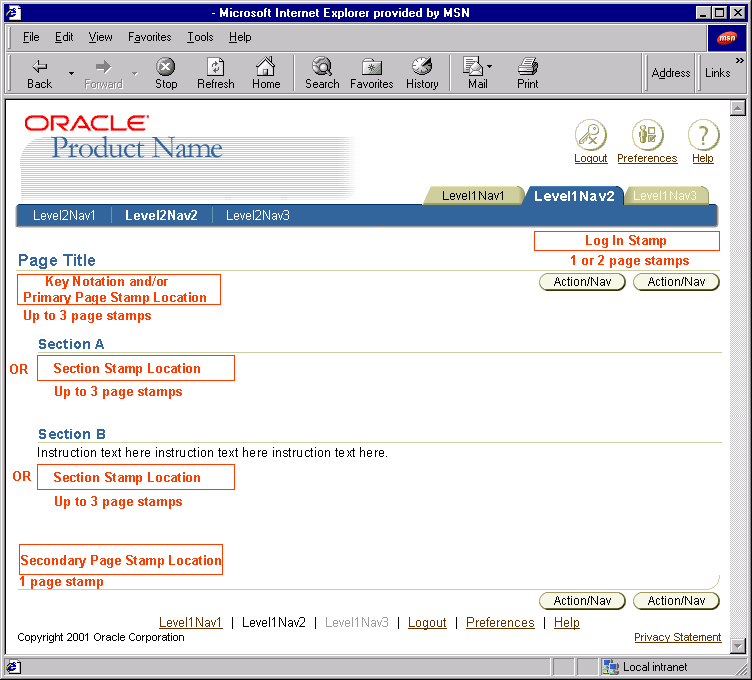Select the Level1Nav2 tab
This screenshot has width=752, height=680.
pyautogui.click(x=574, y=196)
